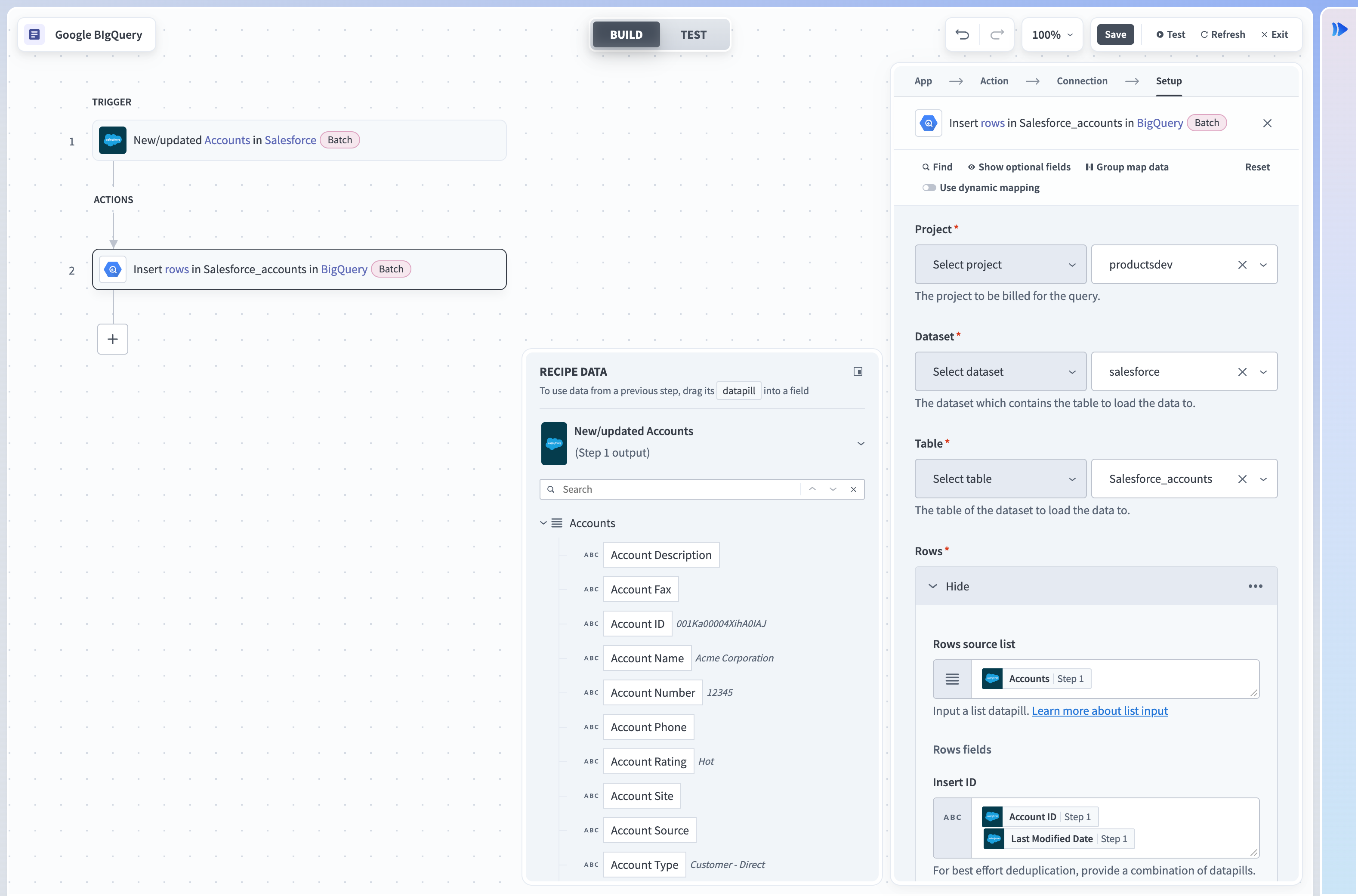Click Account ID Step 1 datapill in Insert ID

pos(1040,817)
